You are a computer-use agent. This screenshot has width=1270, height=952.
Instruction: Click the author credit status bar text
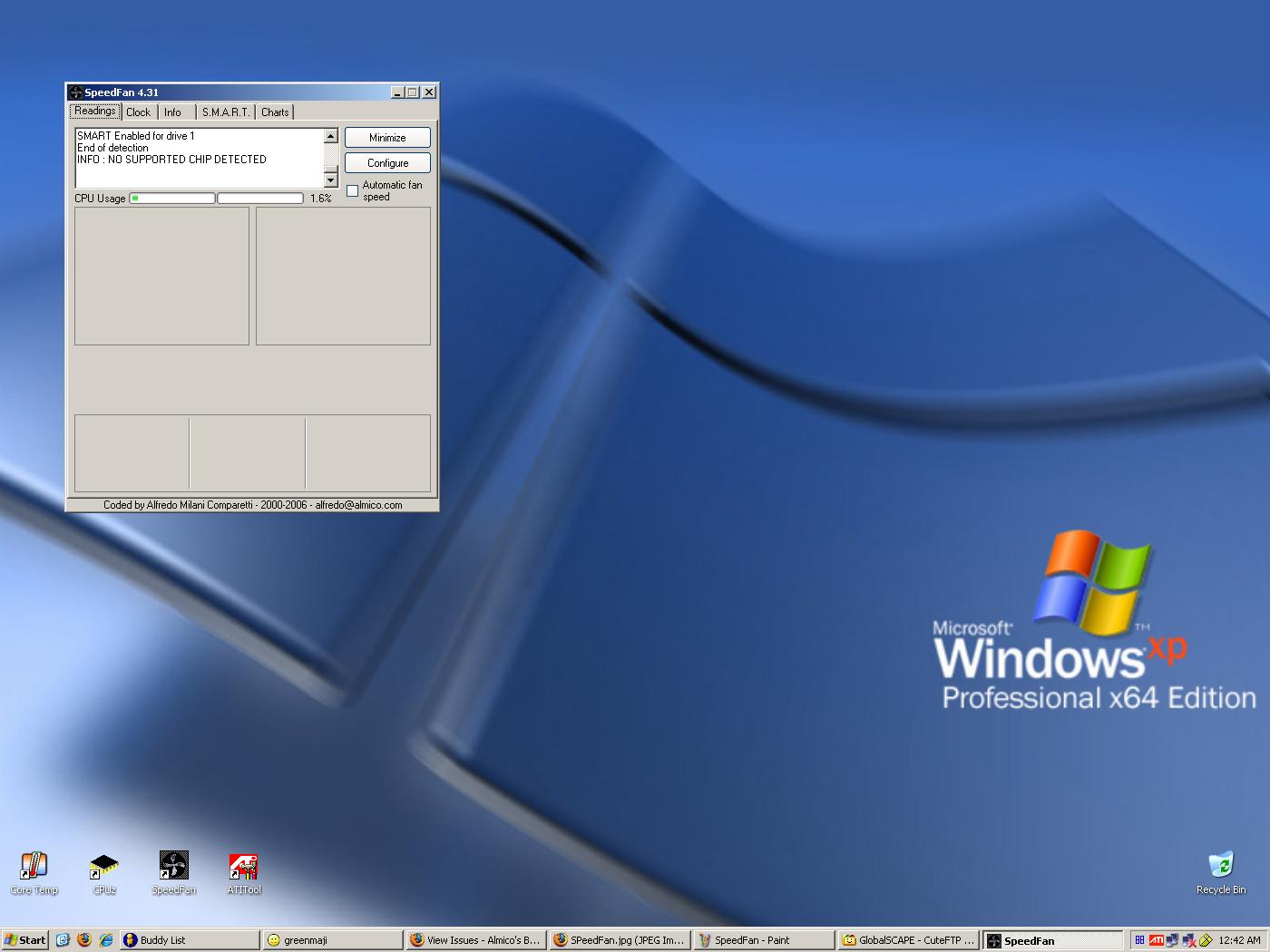[x=252, y=505]
